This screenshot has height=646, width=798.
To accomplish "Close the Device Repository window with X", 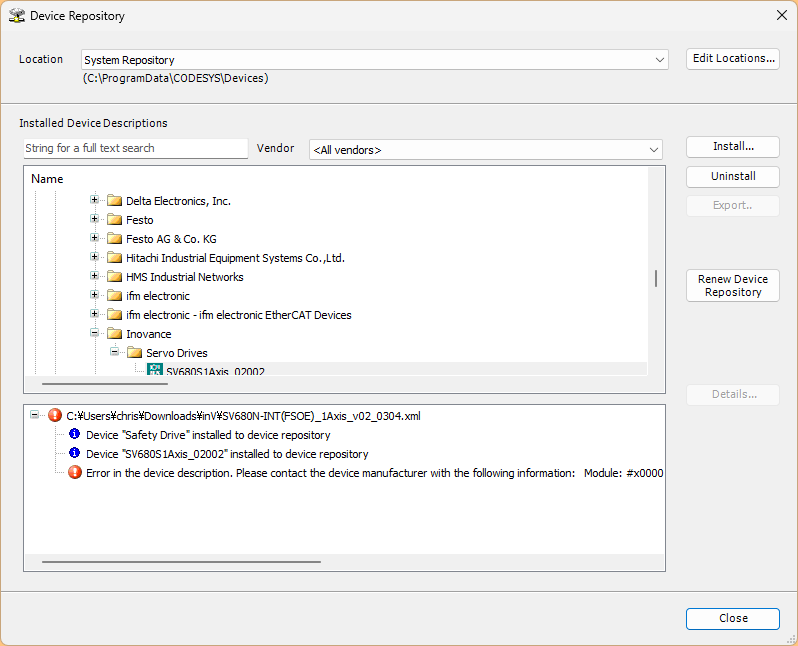I will pos(782,15).
